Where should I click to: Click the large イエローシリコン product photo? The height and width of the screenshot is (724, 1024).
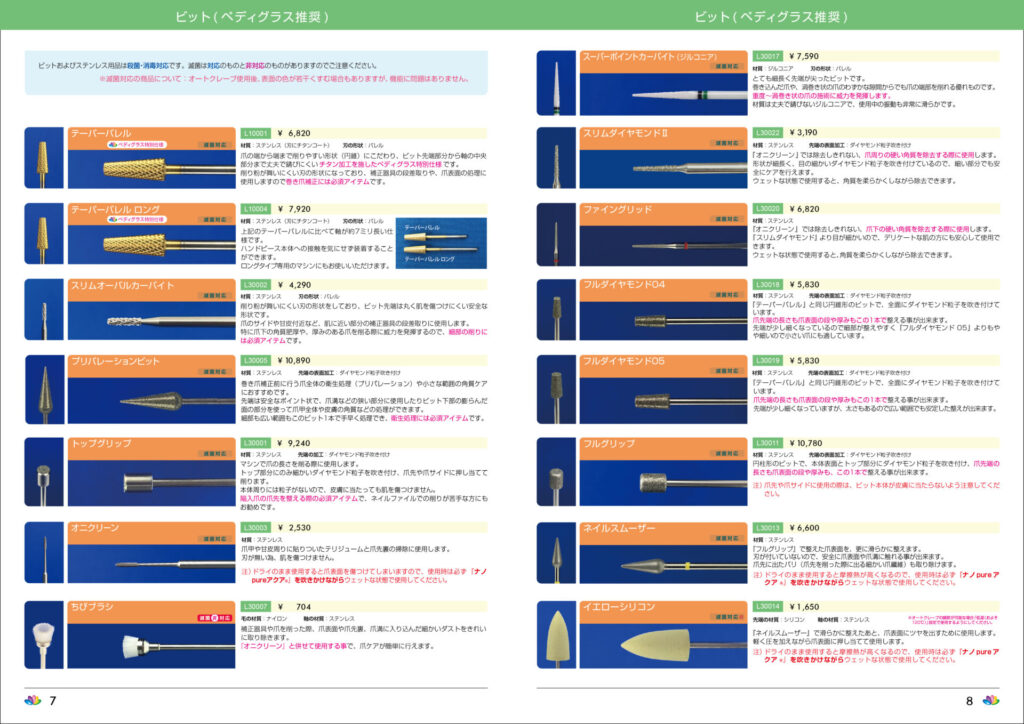tap(664, 646)
